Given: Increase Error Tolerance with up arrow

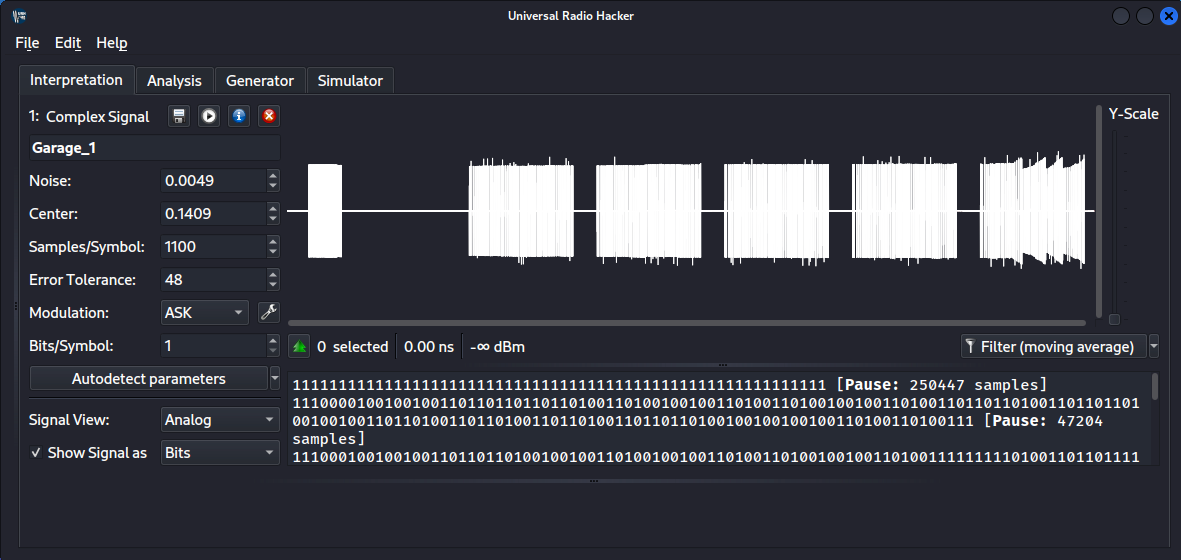Looking at the screenshot, I should click(x=273, y=275).
